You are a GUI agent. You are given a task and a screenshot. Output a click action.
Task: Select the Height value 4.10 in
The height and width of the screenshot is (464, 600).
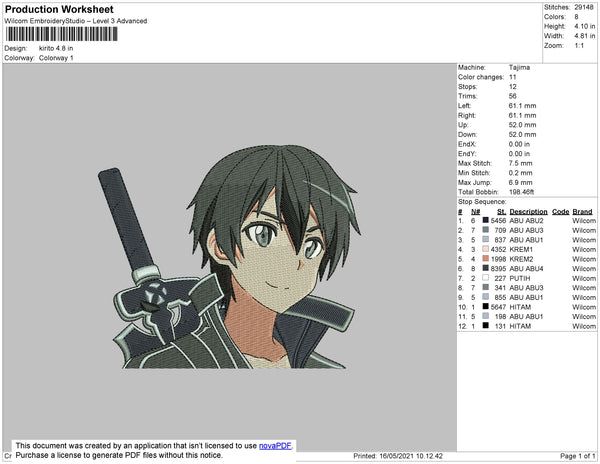585,26
